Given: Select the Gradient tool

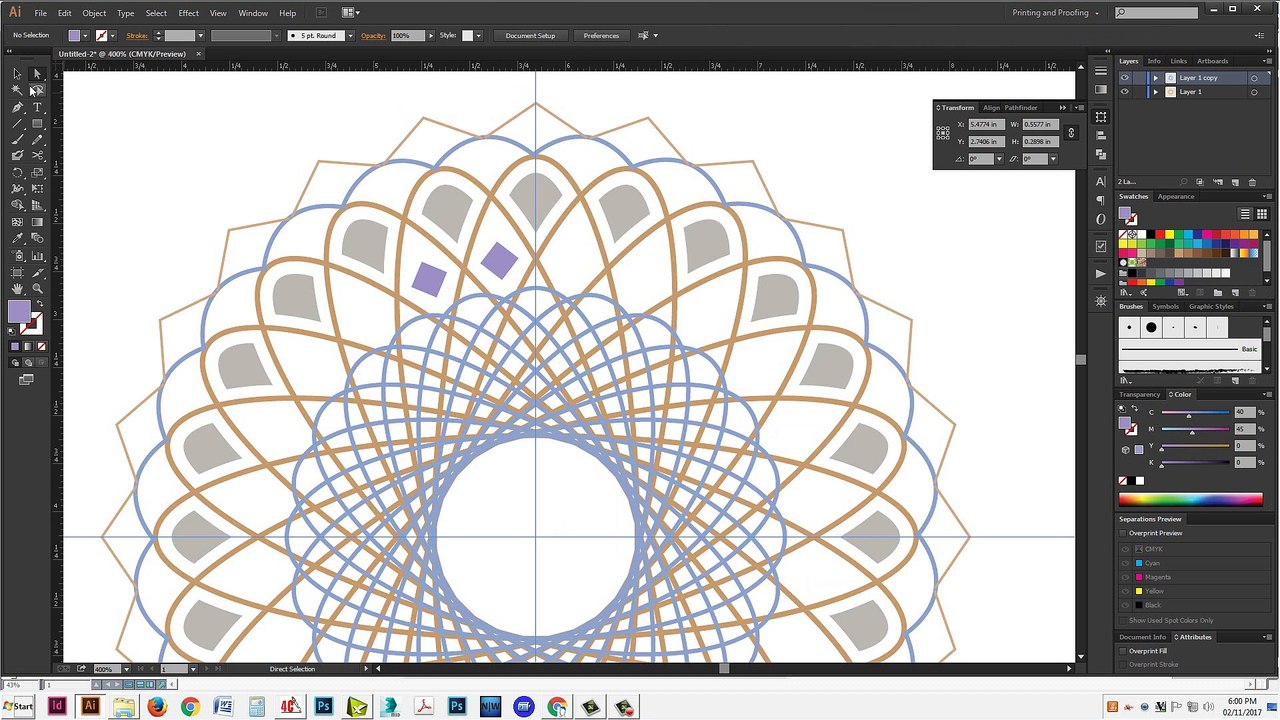Looking at the screenshot, I should (37, 222).
